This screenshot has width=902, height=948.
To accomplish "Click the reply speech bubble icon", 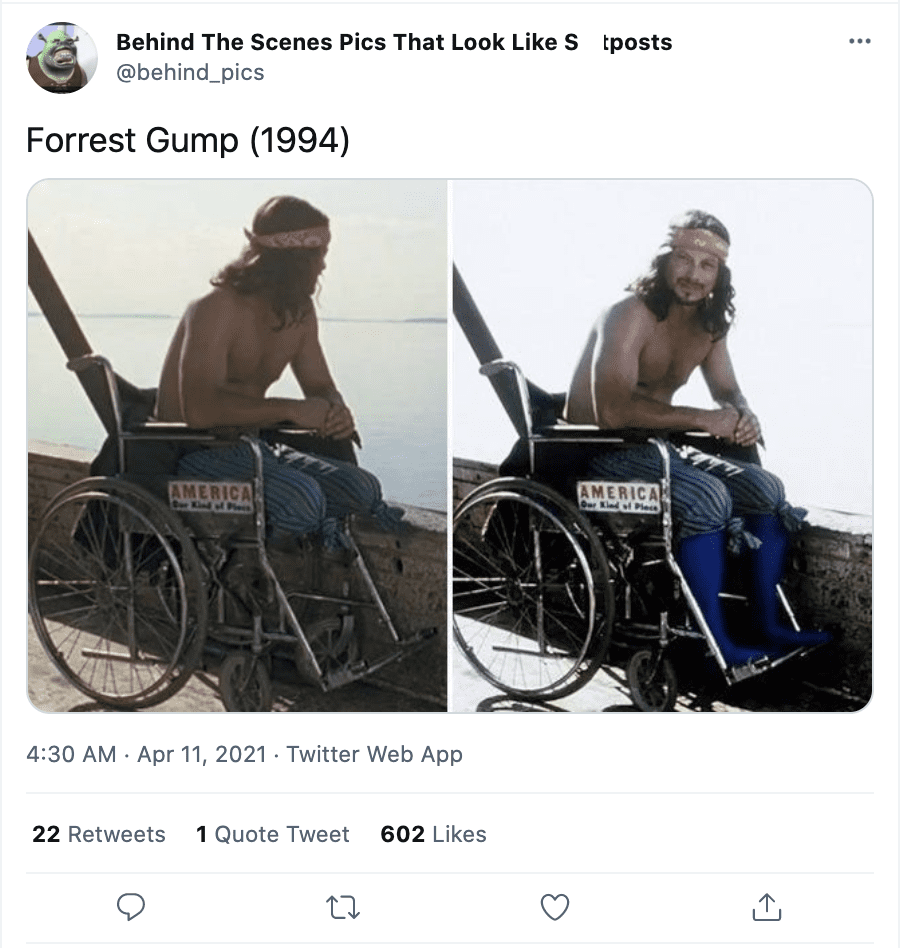I will click(x=131, y=906).
